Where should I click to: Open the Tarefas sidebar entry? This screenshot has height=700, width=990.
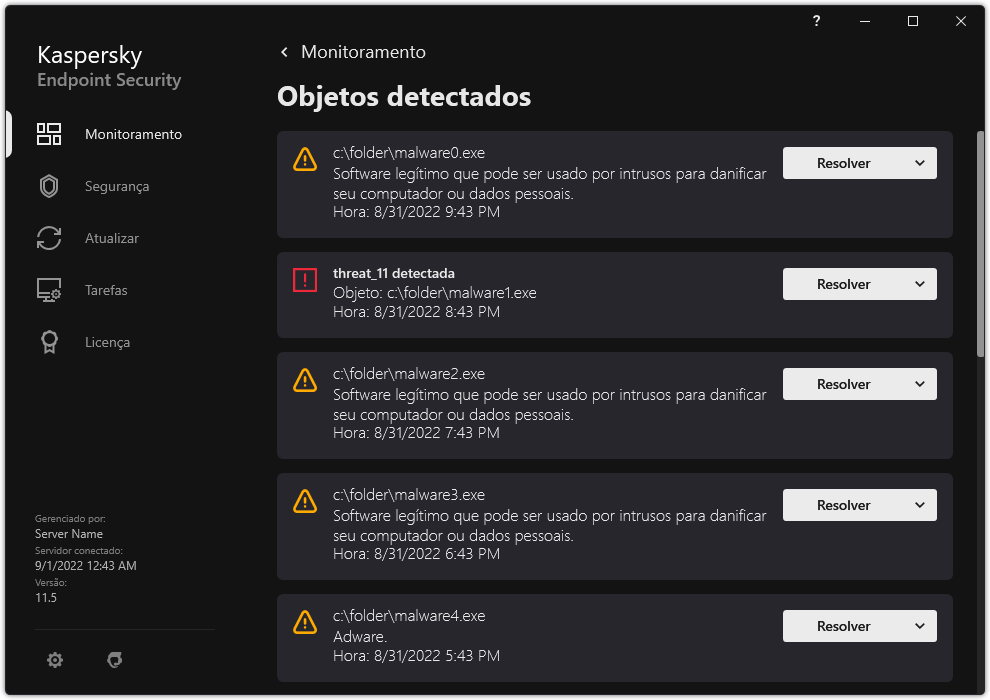[x=106, y=289]
